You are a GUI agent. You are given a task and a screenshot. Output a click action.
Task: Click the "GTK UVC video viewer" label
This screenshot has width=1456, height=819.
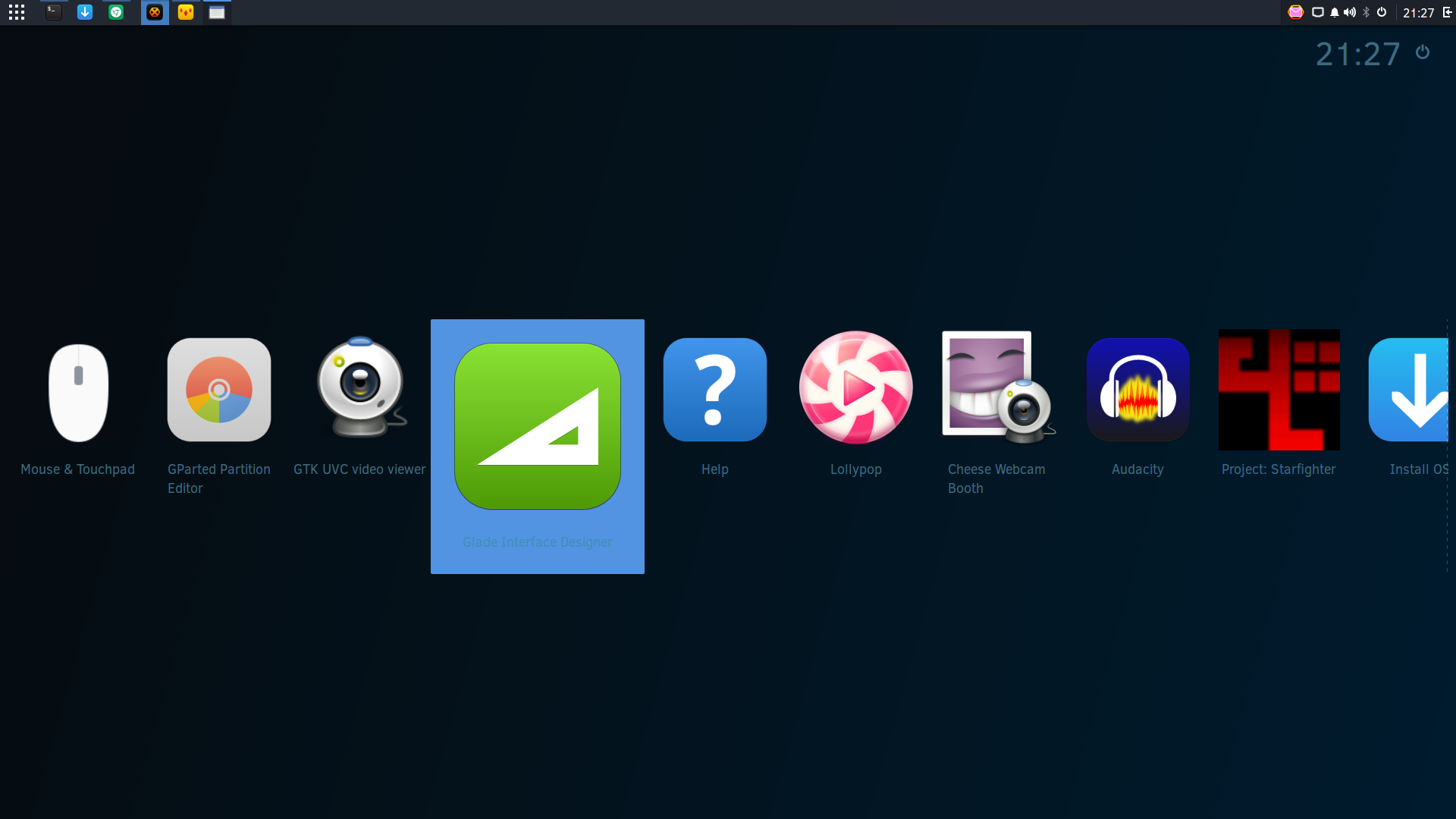pyautogui.click(x=359, y=469)
